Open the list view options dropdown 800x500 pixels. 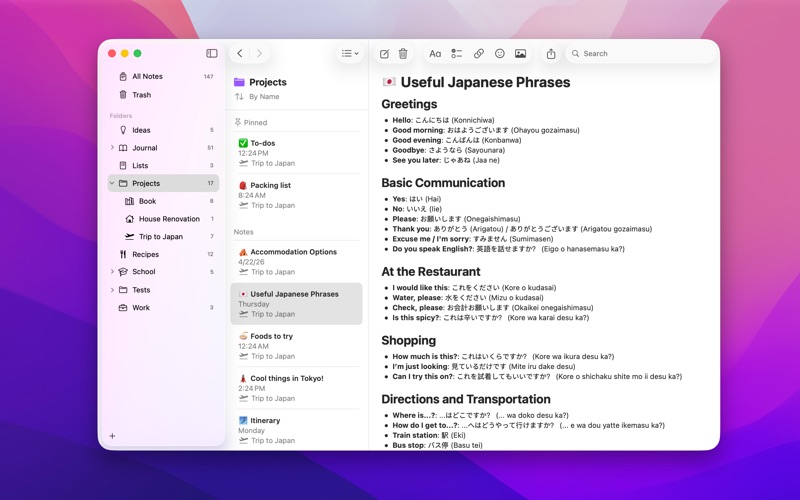(350, 54)
